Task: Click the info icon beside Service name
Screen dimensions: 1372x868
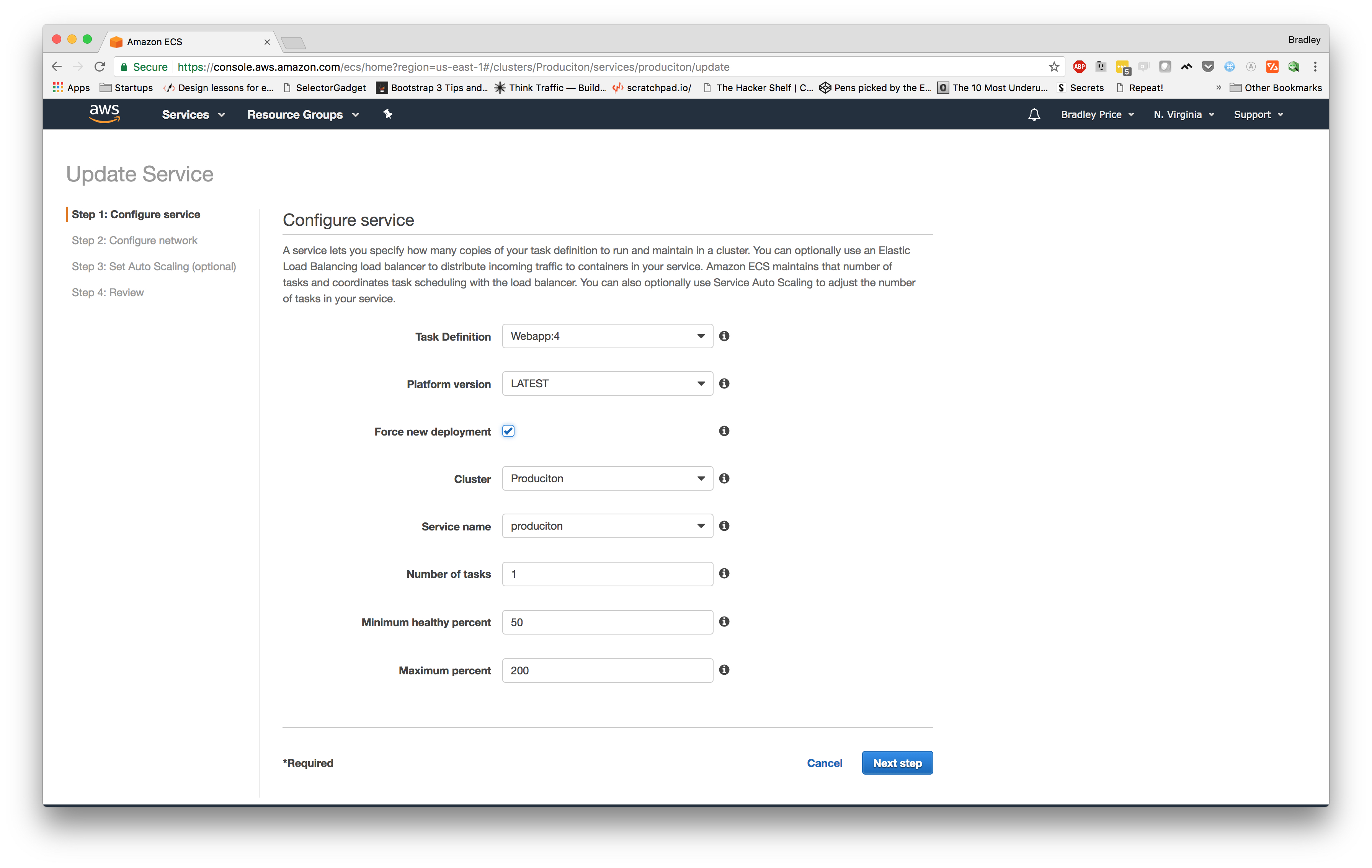Action: coord(724,526)
